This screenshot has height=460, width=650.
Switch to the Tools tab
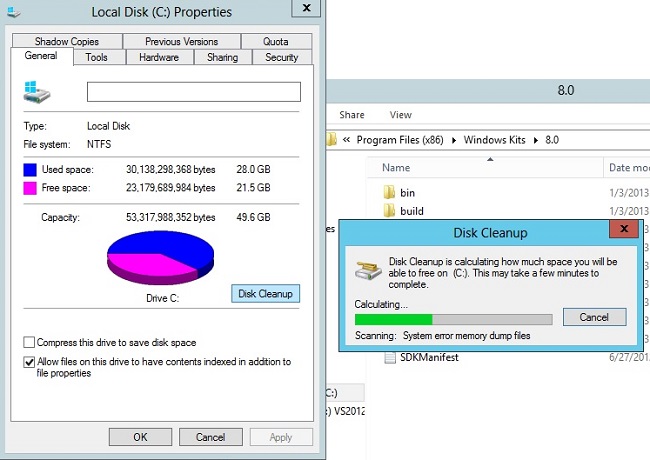tap(96, 57)
